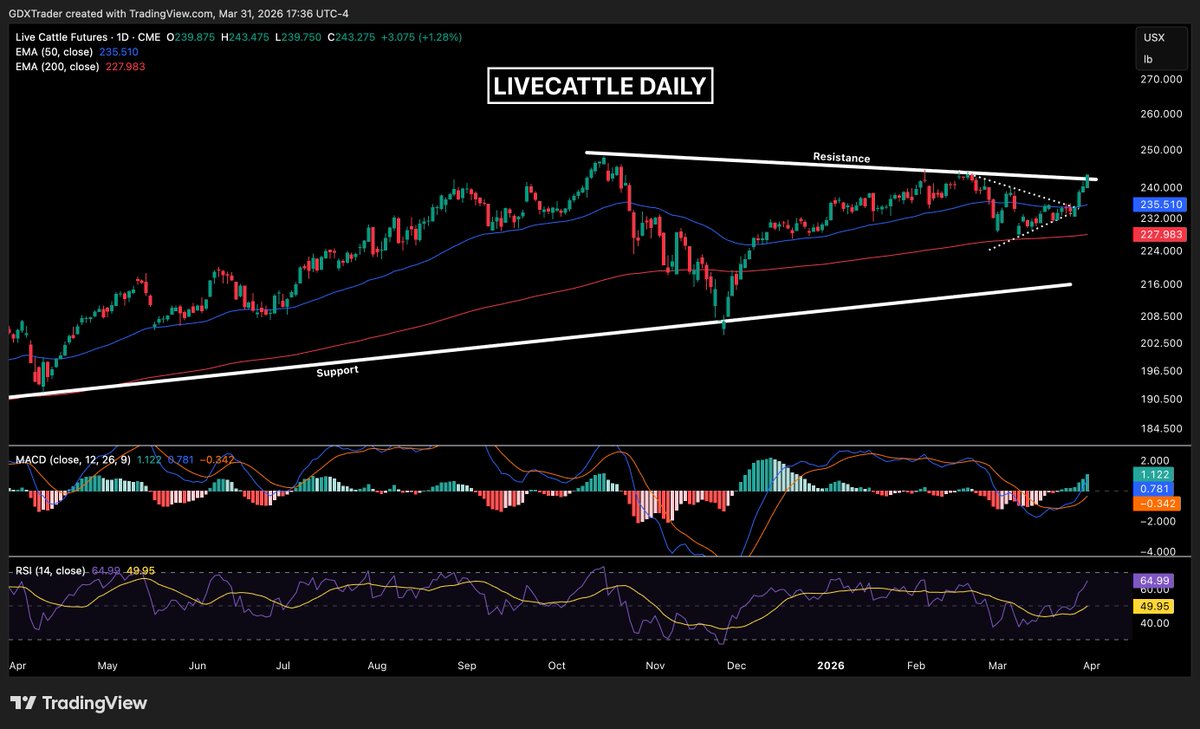Click the 202.500 price scale label
Screen dimensions: 1200x729
1160,343
